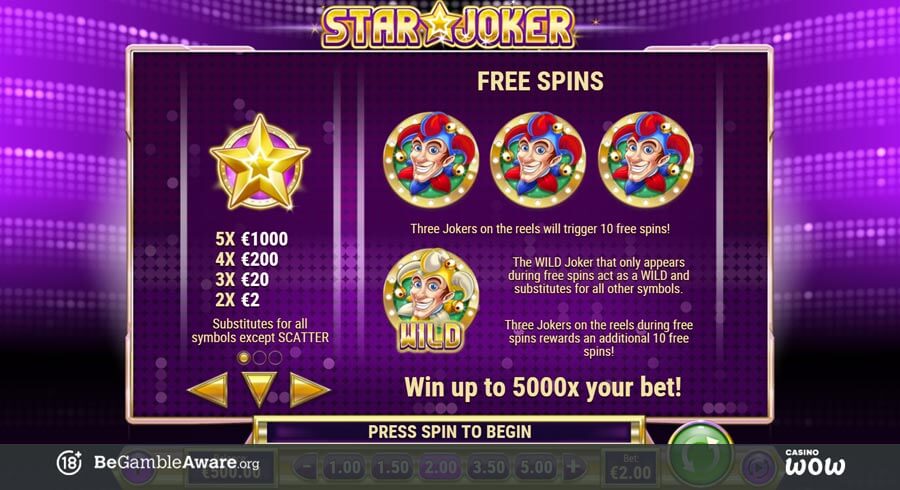Go to next paytable page with right arrow
This screenshot has width=900, height=490.
310,390
